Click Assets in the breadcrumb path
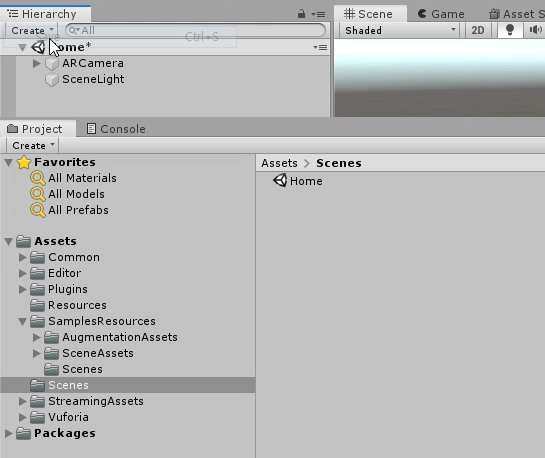 (279, 163)
